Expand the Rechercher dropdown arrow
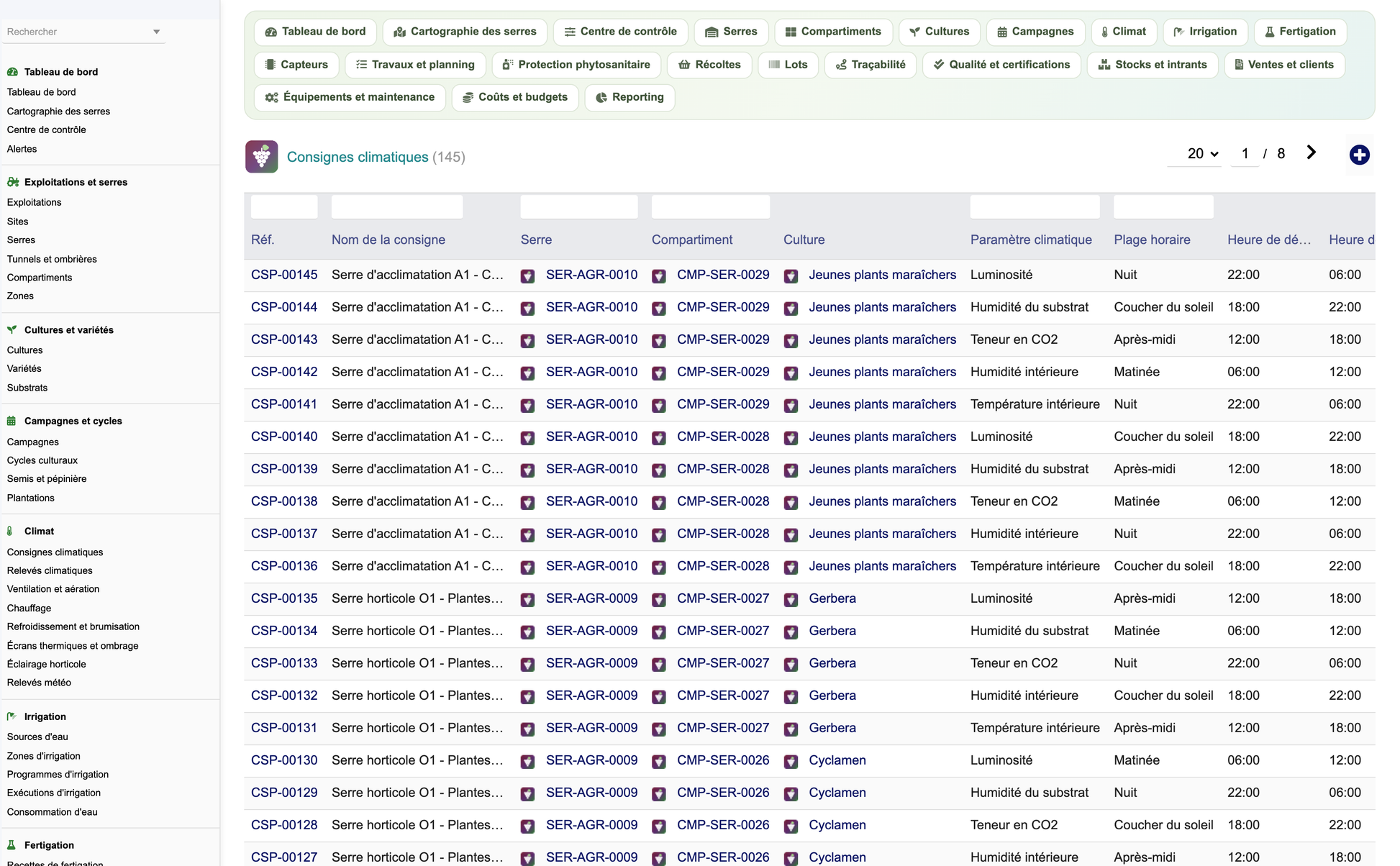The width and height of the screenshot is (1400, 866). (157, 32)
